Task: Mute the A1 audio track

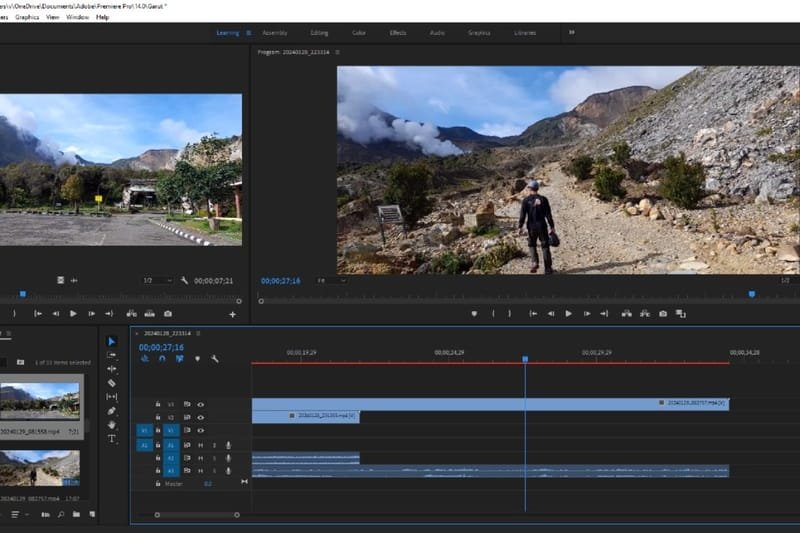Action: click(201, 445)
